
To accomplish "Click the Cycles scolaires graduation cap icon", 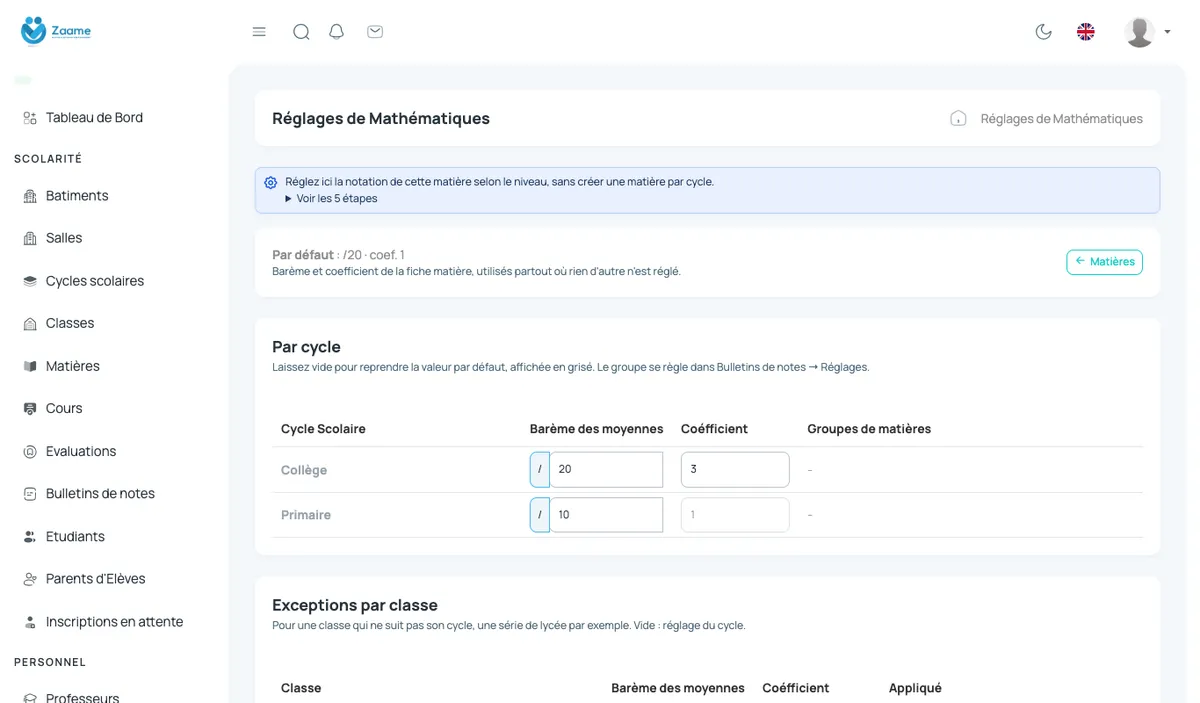I will [x=30, y=281].
